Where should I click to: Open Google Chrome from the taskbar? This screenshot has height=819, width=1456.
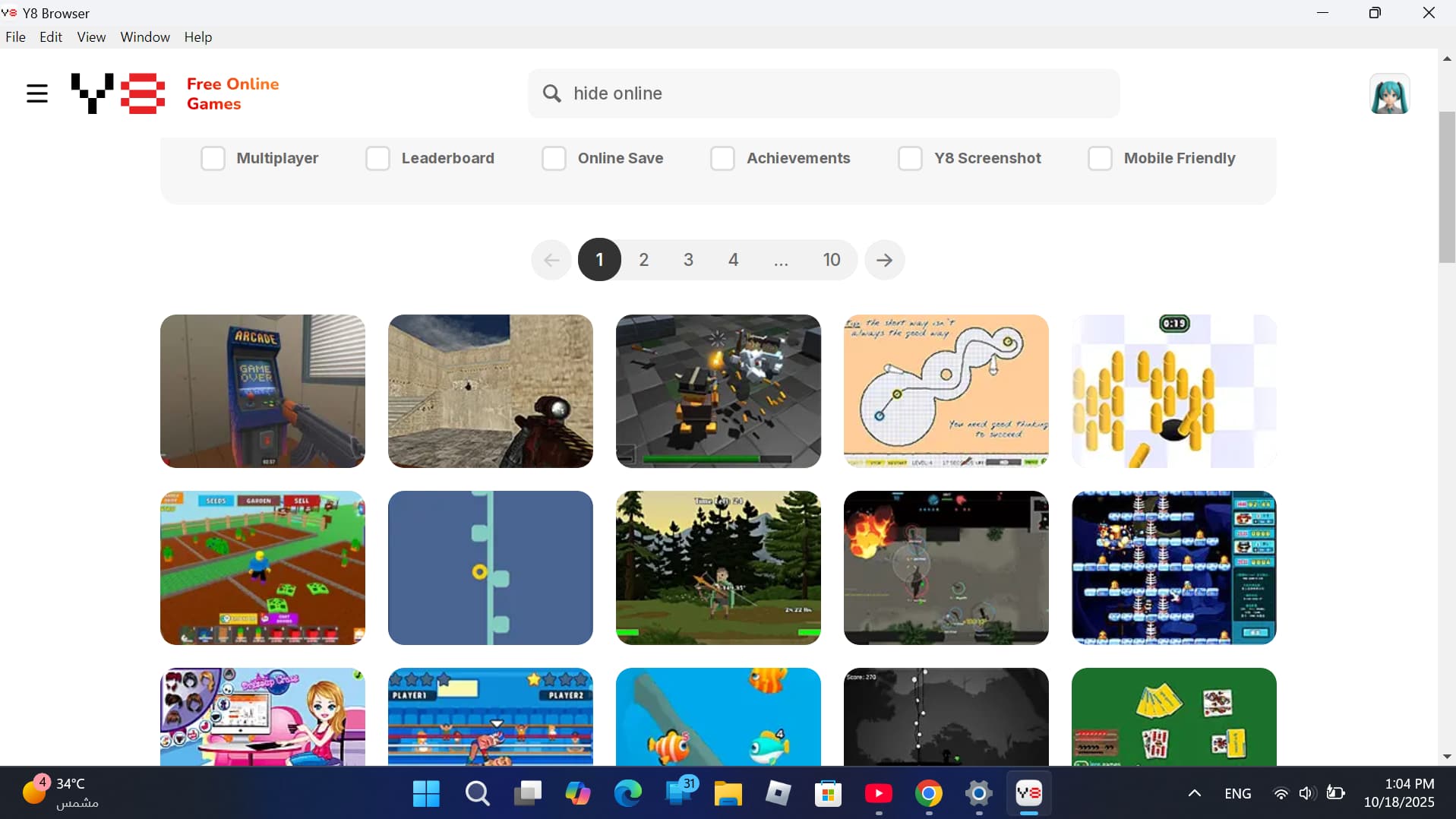pos(928,794)
